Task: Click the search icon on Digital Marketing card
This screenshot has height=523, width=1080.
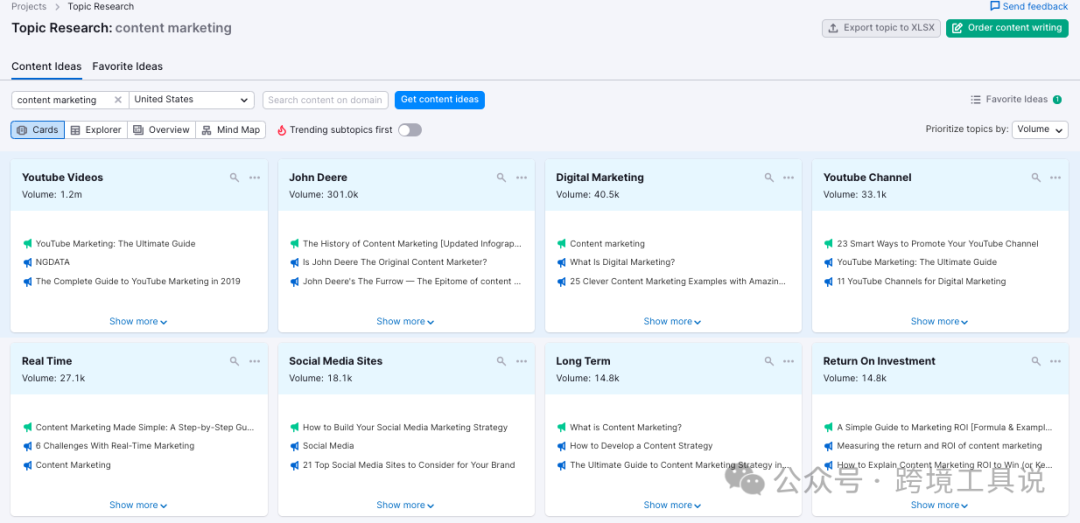Action: (769, 178)
